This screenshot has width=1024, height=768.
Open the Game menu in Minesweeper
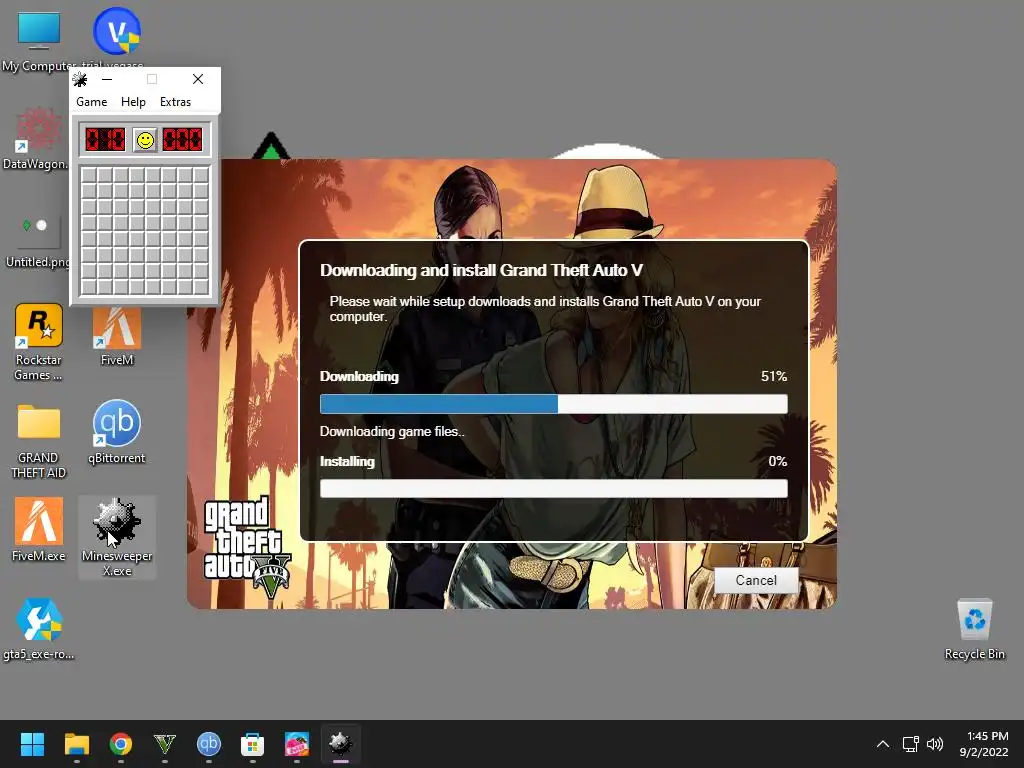[91, 102]
